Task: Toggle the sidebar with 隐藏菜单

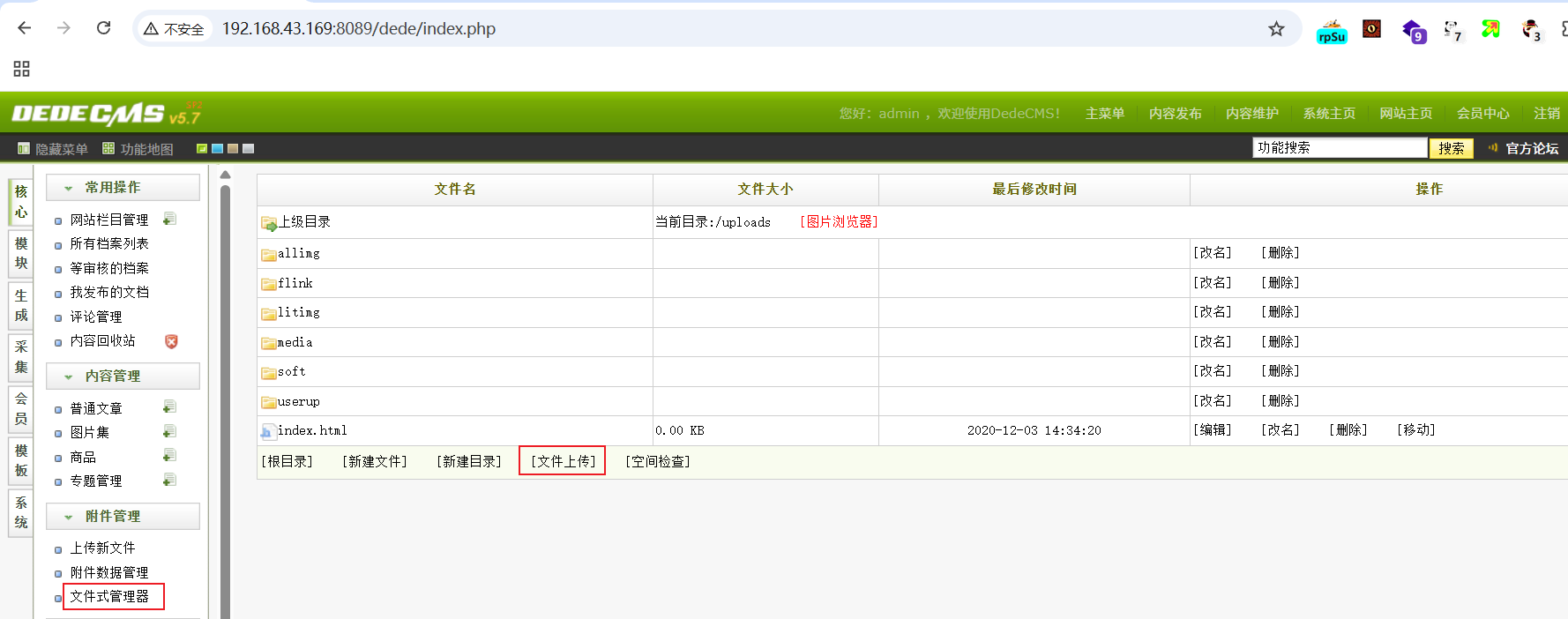Action: tap(53, 149)
